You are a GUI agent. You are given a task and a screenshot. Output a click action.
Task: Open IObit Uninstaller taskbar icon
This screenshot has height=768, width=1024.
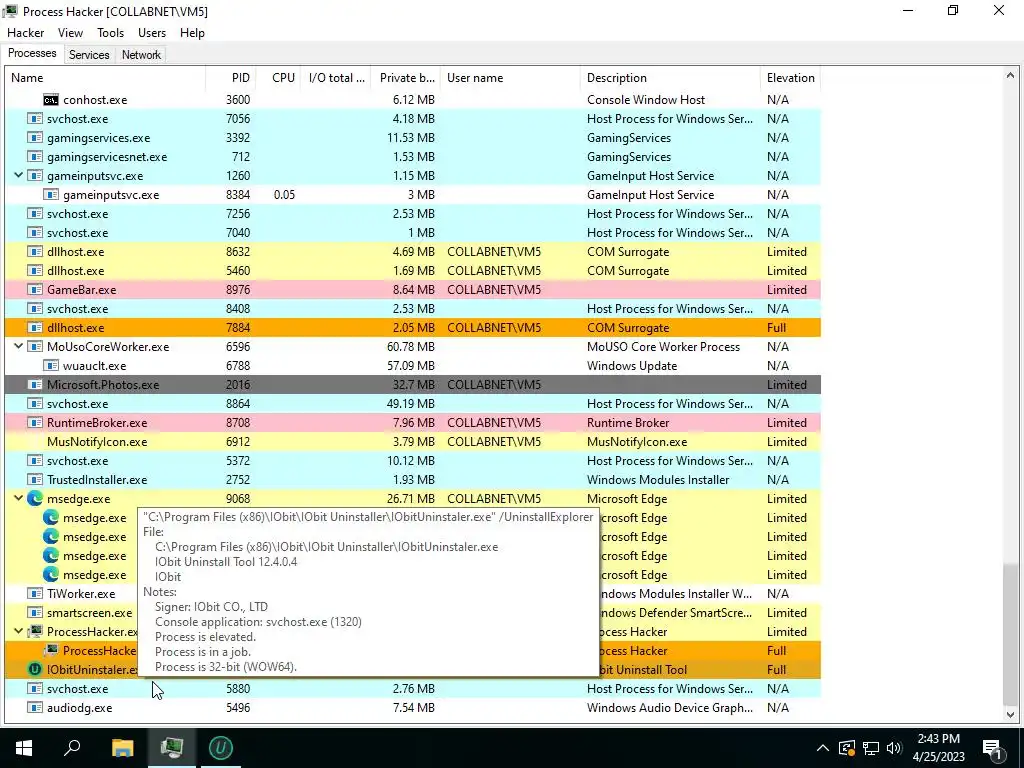pos(221,748)
